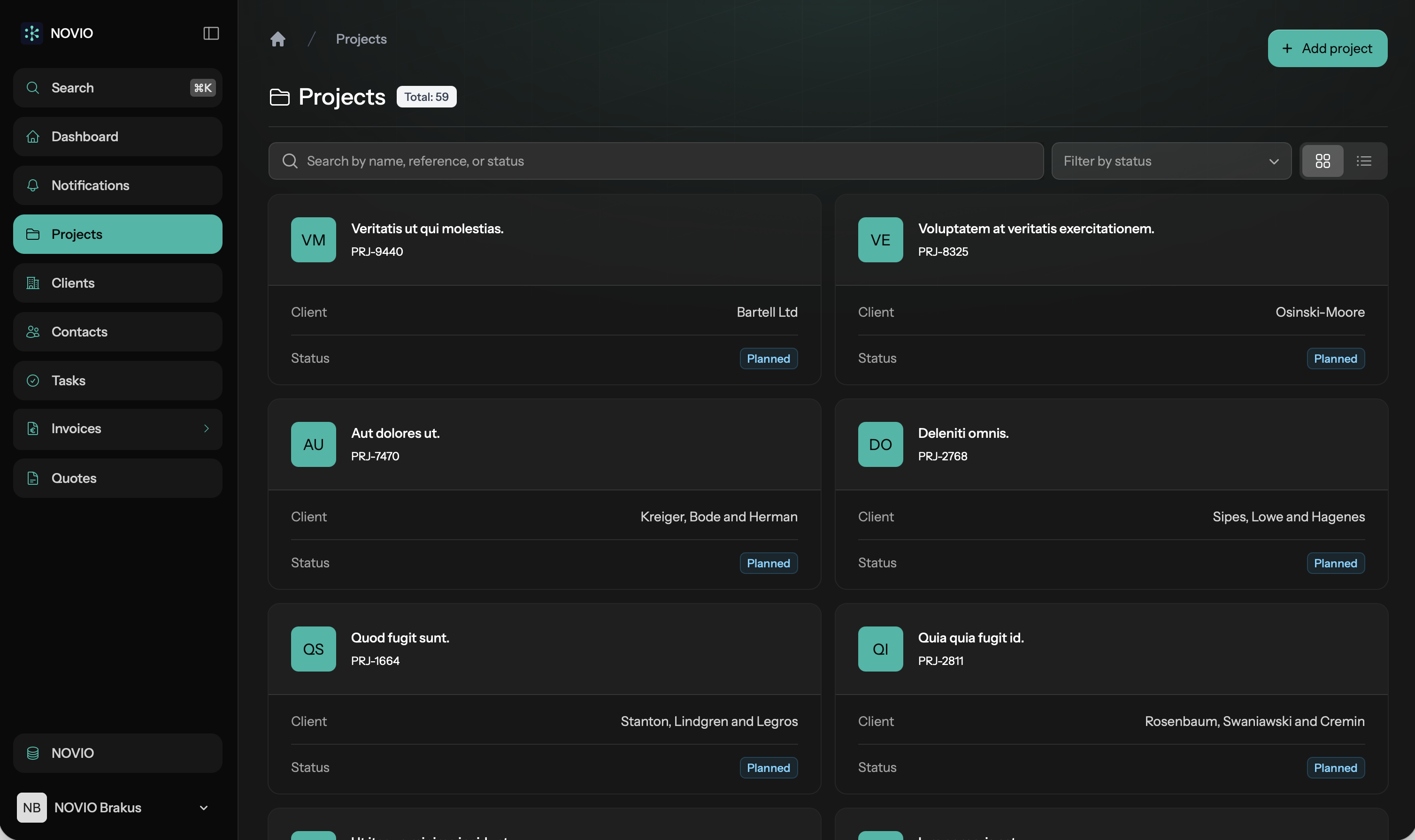Image resolution: width=1415 pixels, height=840 pixels.
Task: Open project Deleniti omnis PRJ-2768
Action: (963, 433)
